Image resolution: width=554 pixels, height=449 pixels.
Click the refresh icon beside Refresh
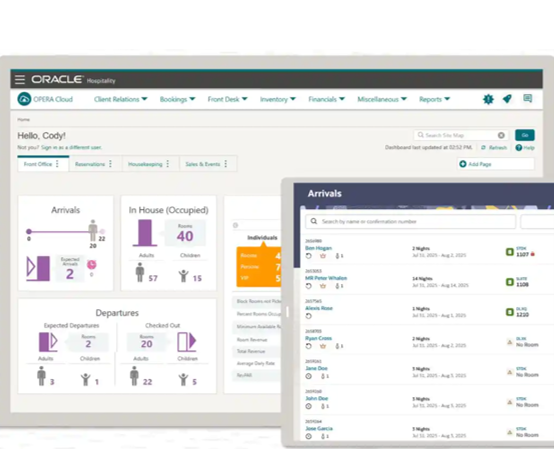[483, 147]
